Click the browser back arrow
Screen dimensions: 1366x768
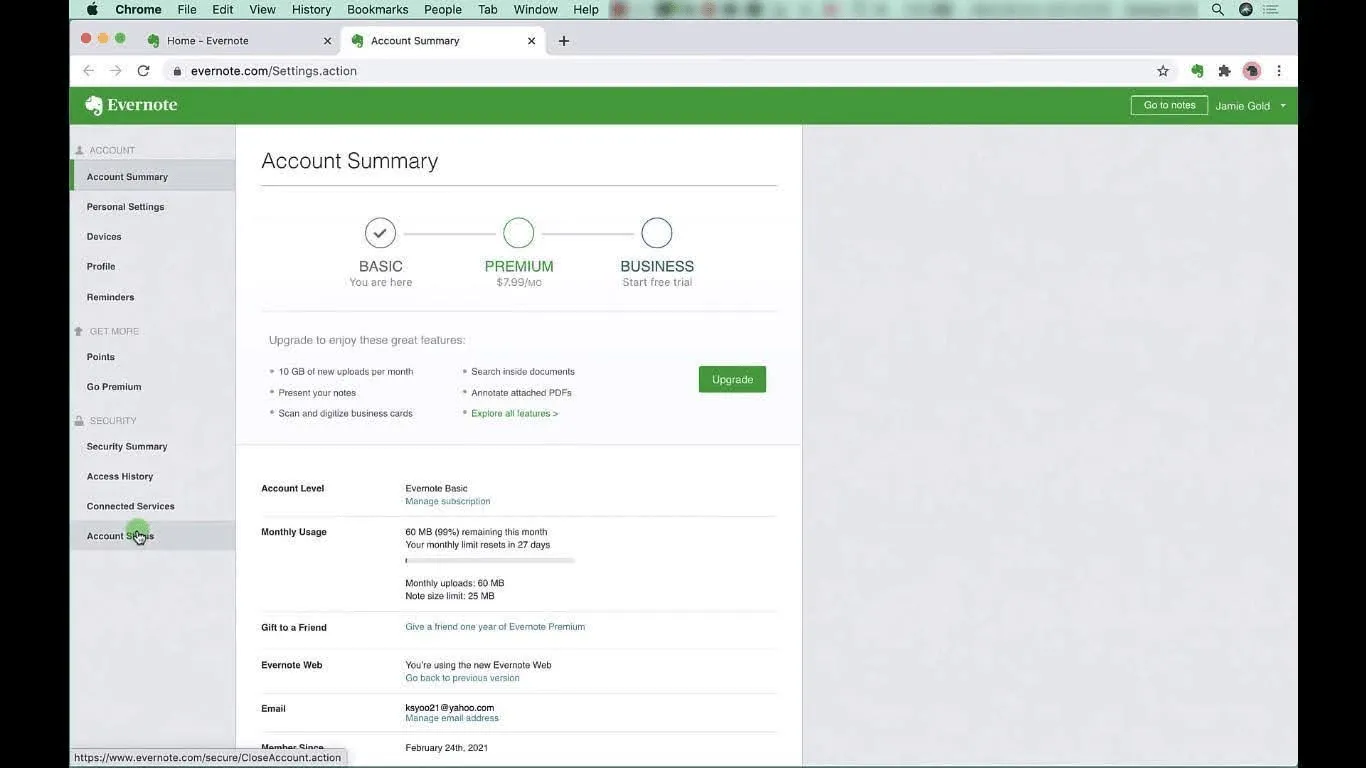(x=88, y=71)
